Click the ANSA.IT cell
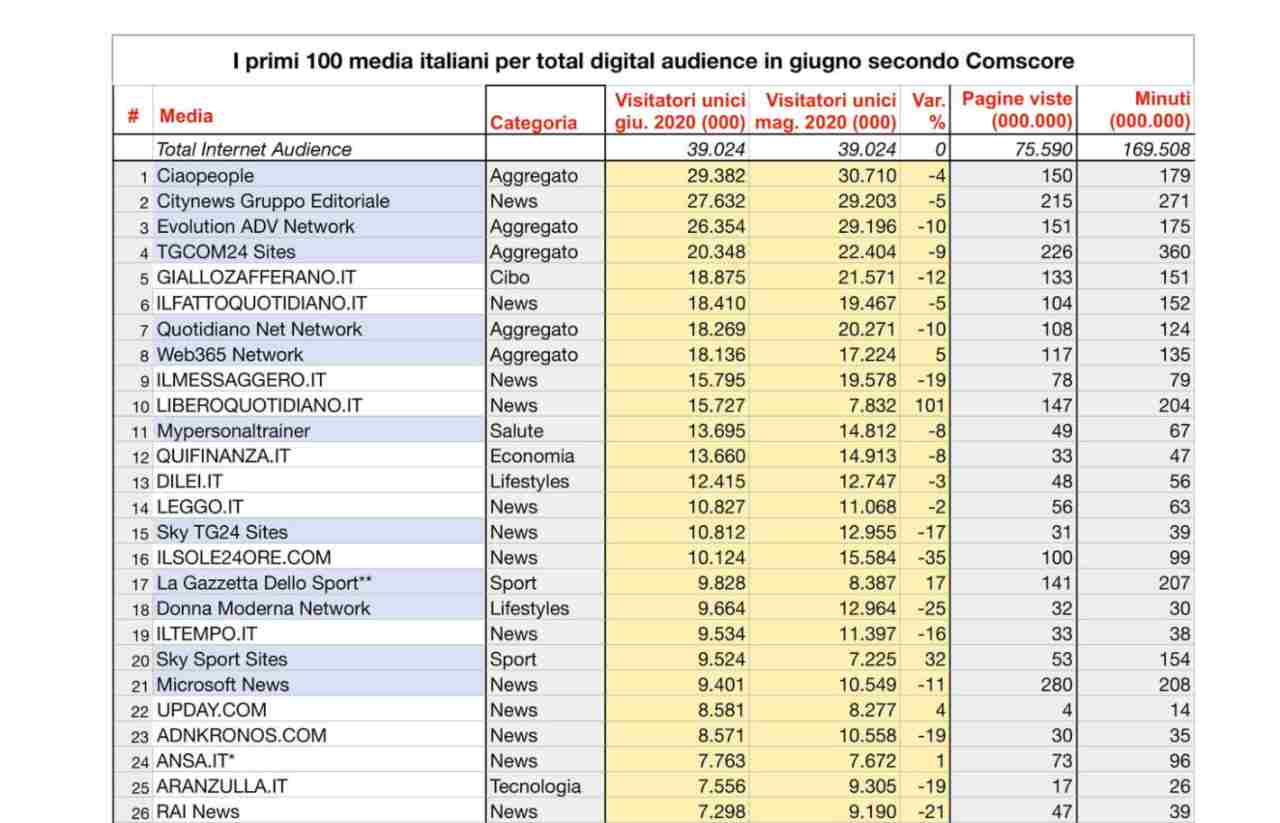The width and height of the screenshot is (1280, 823). (x=196, y=761)
